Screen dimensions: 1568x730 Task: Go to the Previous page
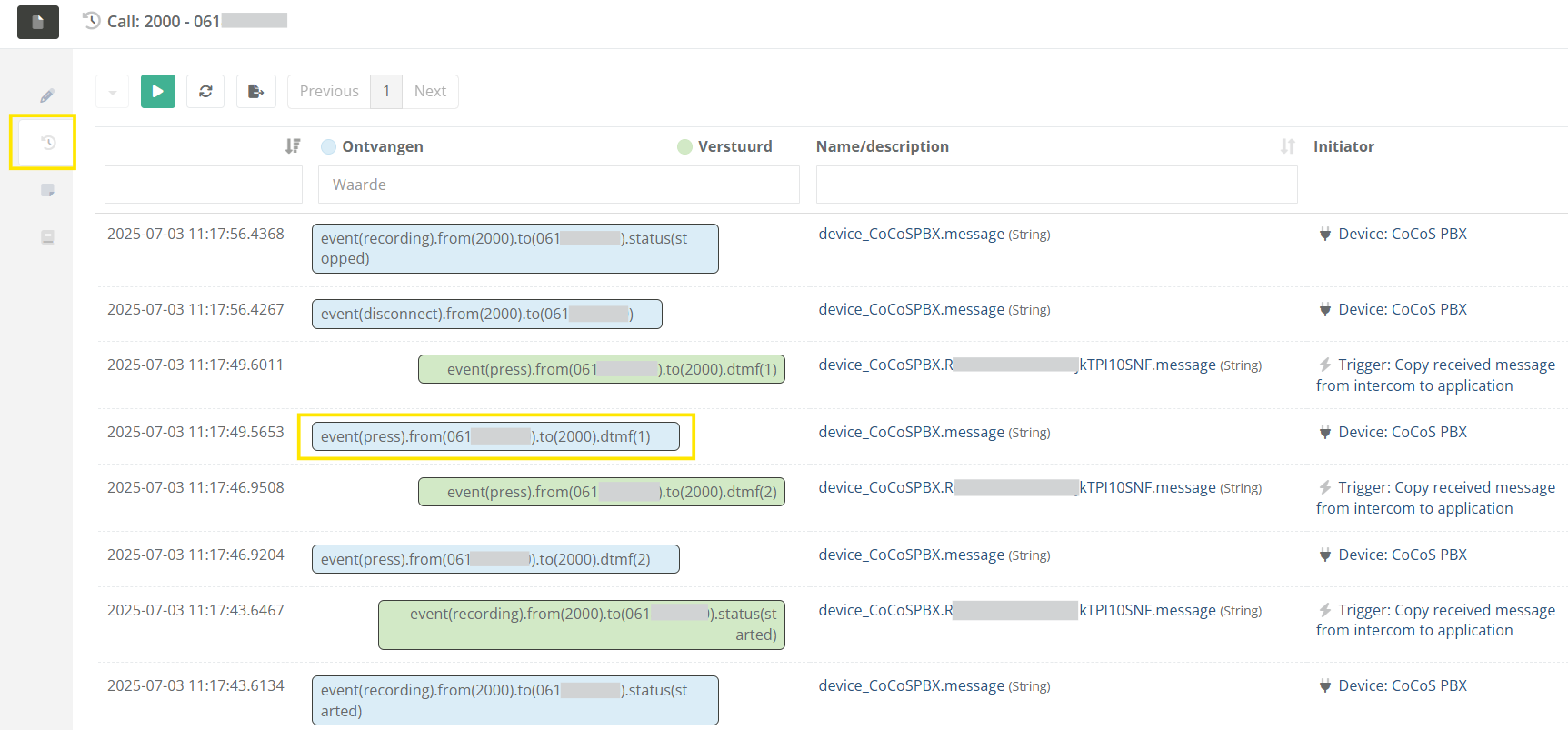coord(329,91)
